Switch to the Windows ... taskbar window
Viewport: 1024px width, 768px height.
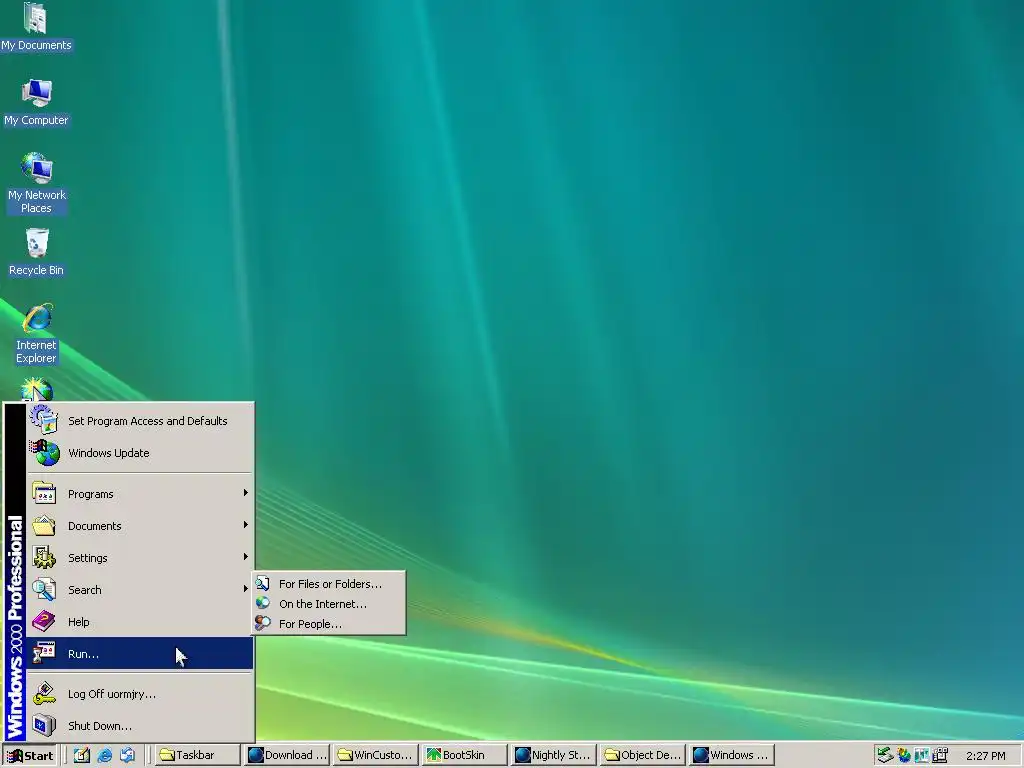(731, 756)
